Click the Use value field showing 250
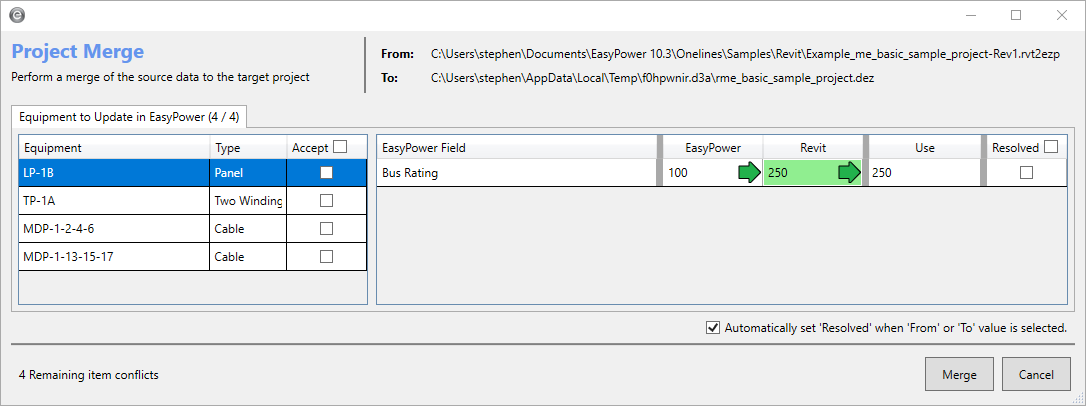Screen dimensions: 1086x406 [920, 173]
